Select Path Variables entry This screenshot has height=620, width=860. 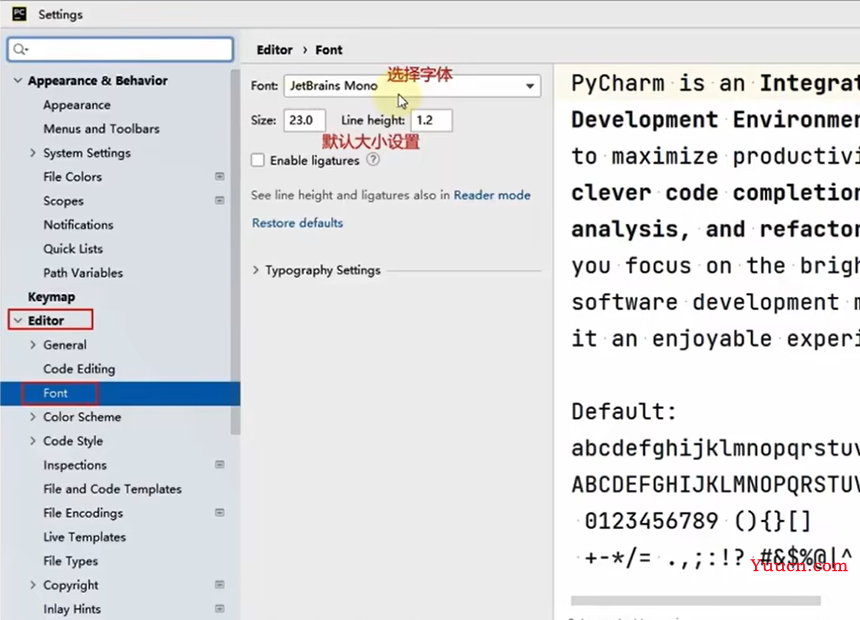83,273
